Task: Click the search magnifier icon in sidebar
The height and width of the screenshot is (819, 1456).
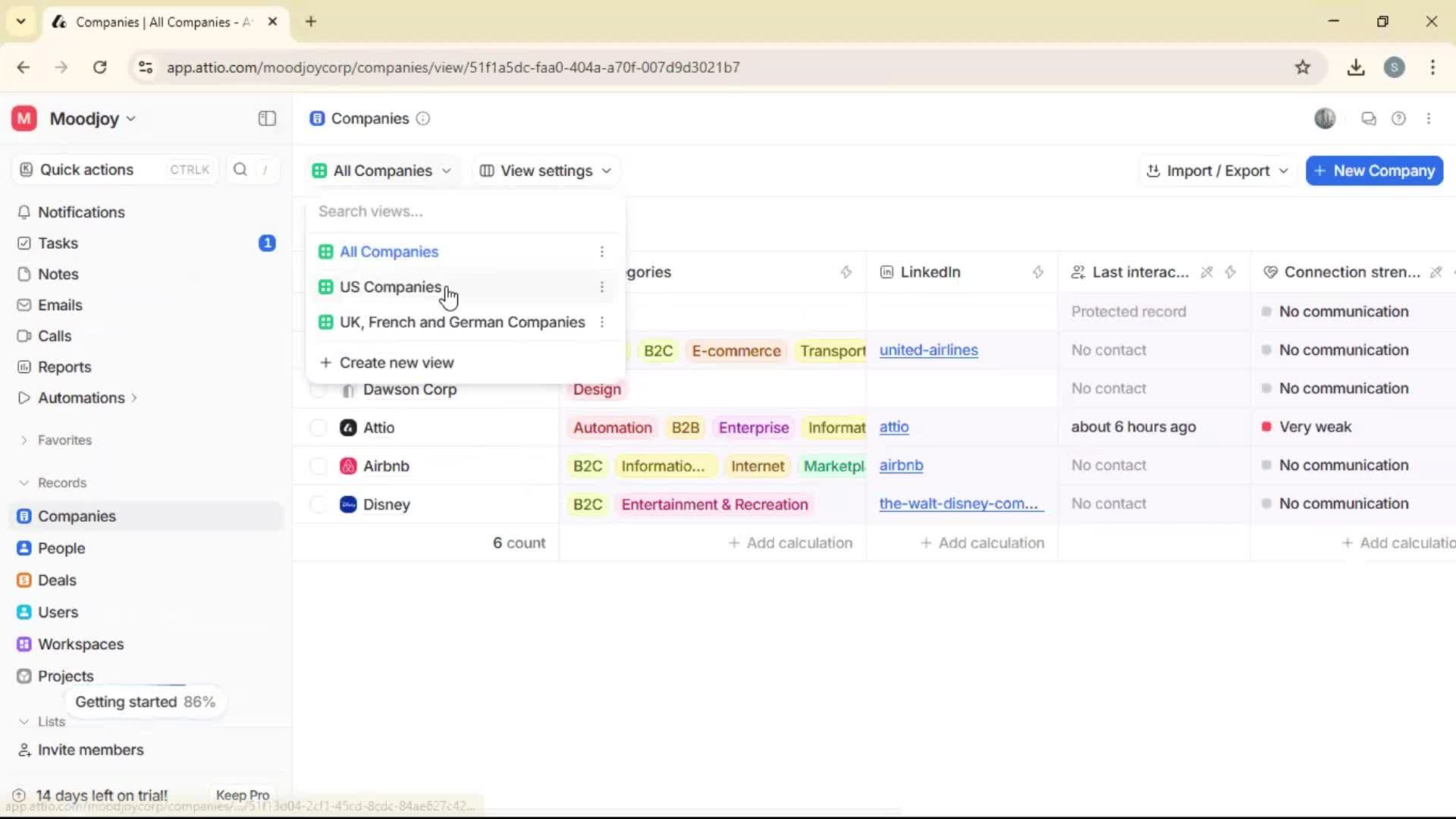Action: pos(240,170)
